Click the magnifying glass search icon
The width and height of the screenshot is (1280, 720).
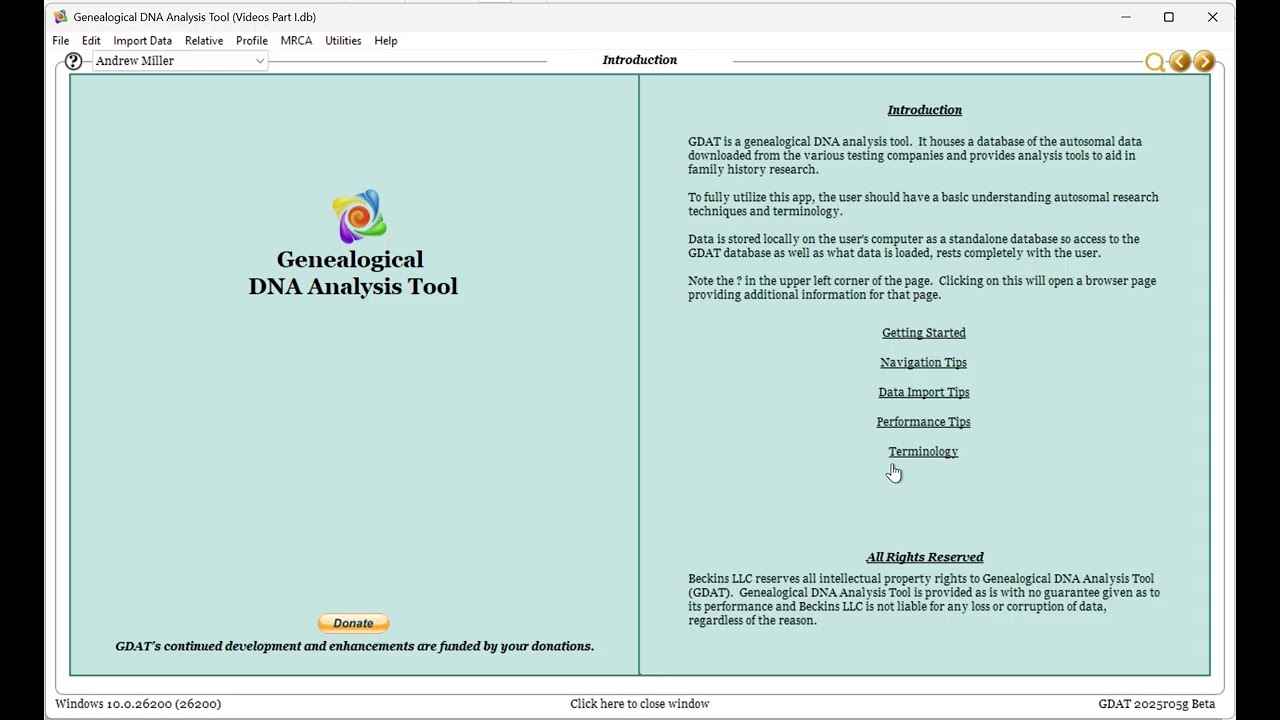[x=1155, y=62]
